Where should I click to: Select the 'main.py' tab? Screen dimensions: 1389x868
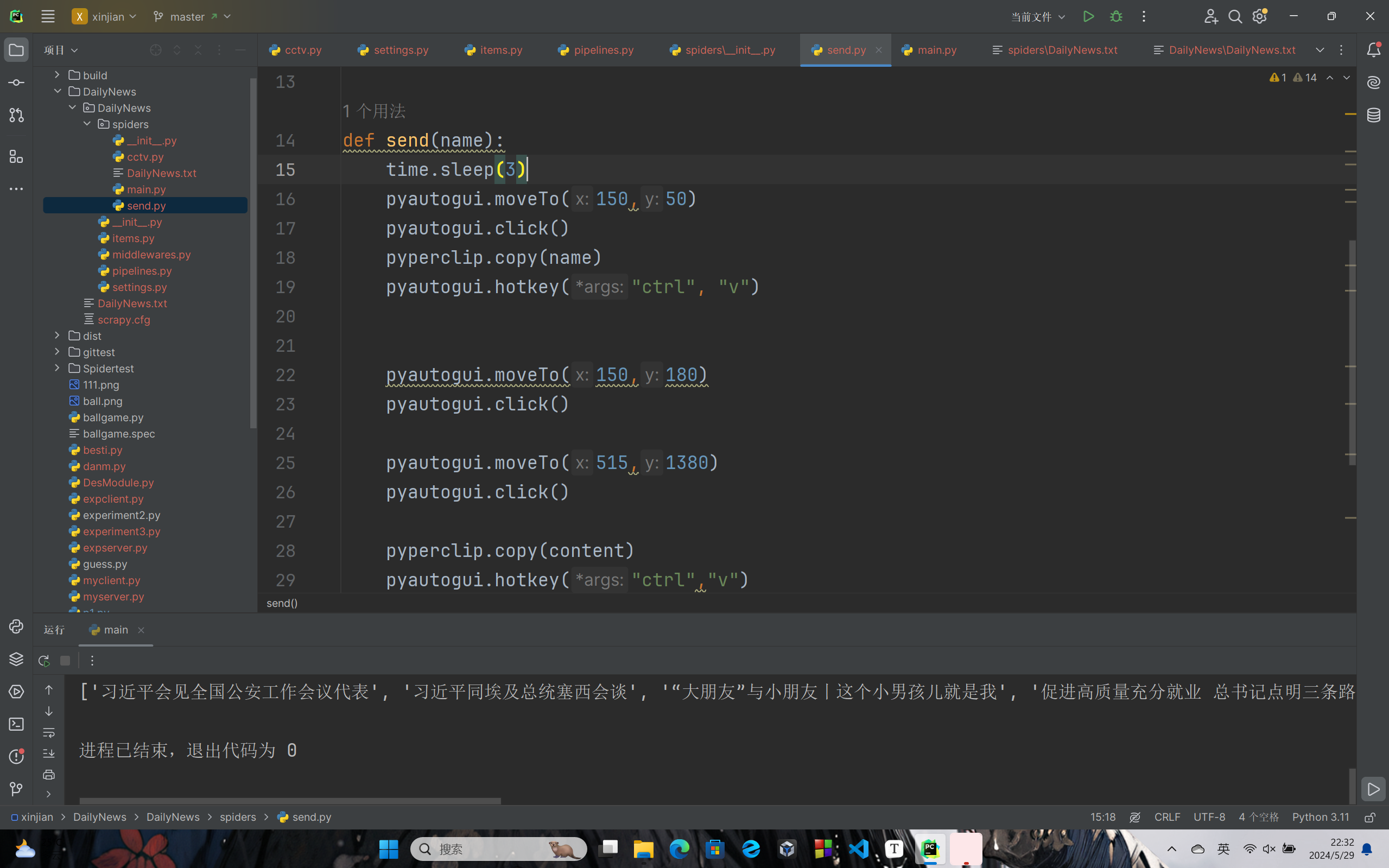point(937,49)
